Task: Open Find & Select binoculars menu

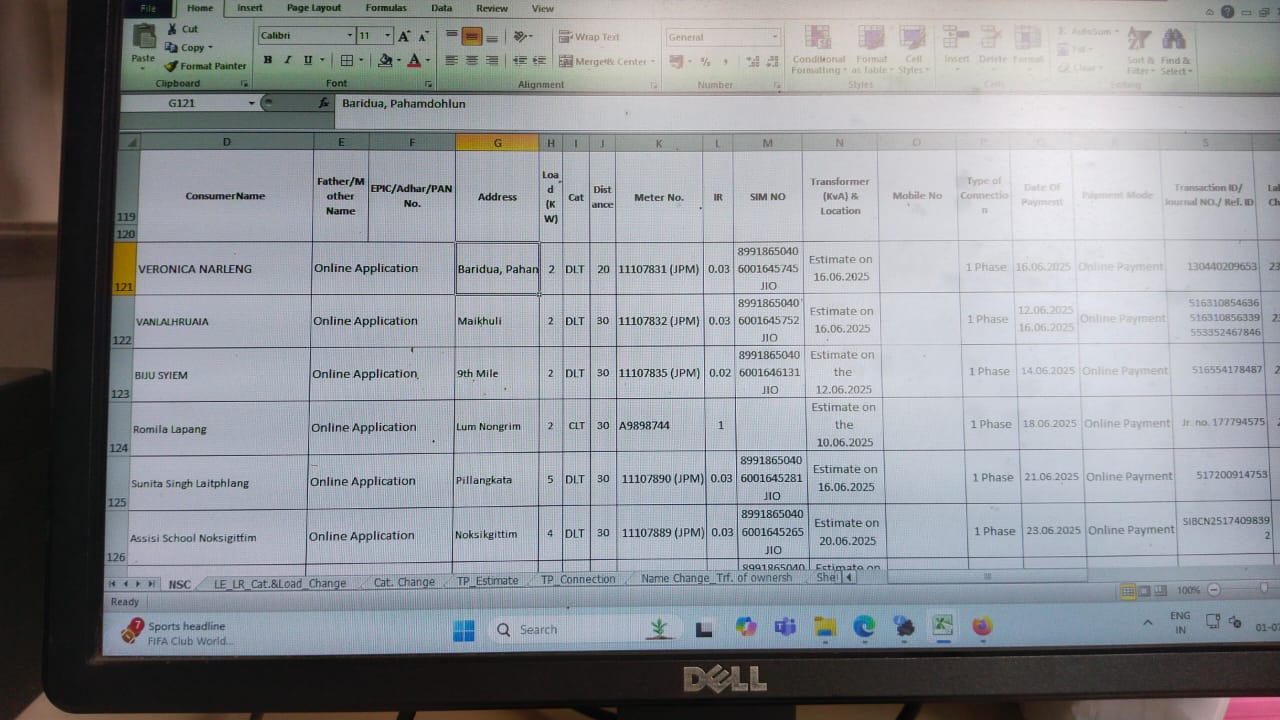Action: click(1174, 51)
